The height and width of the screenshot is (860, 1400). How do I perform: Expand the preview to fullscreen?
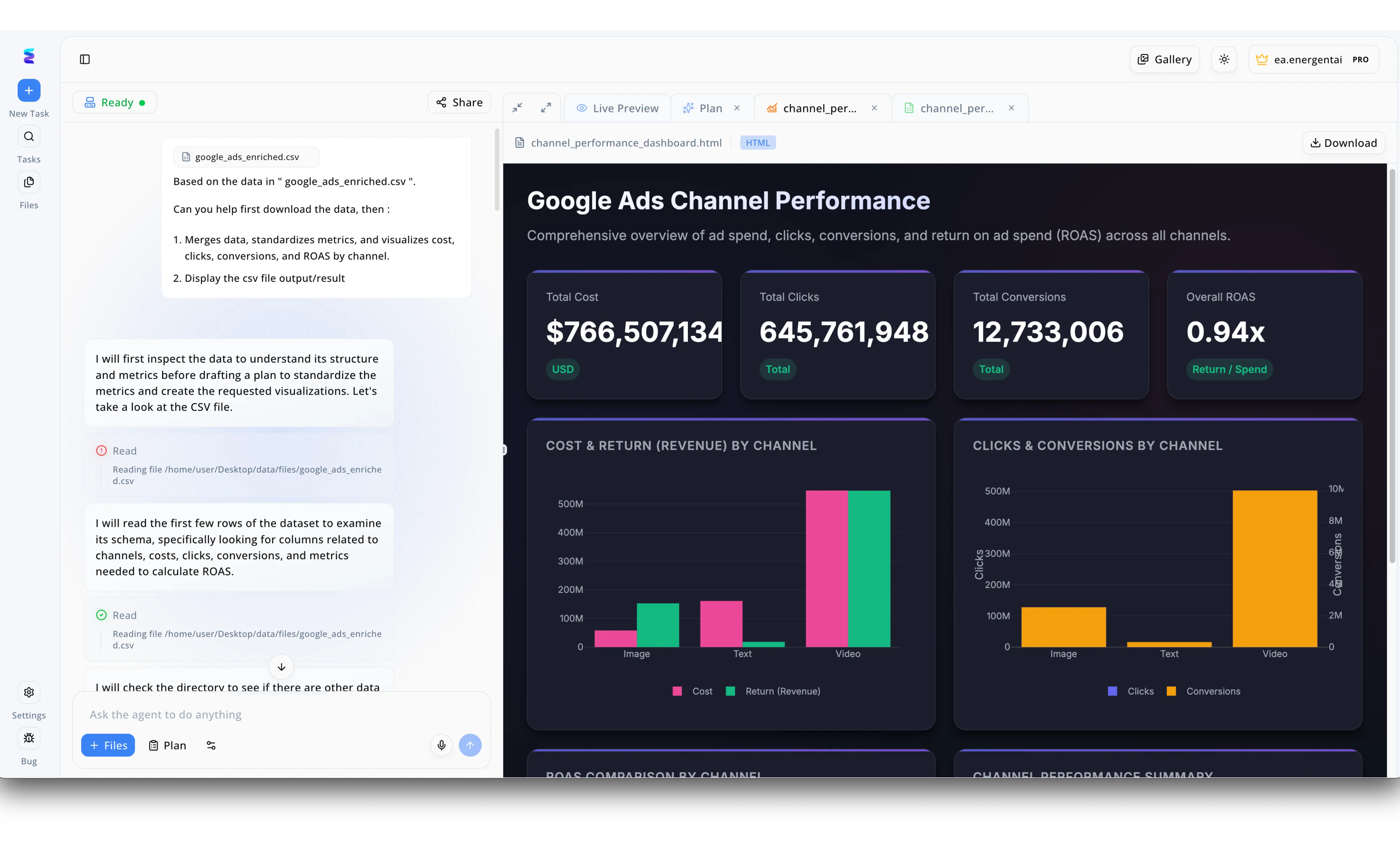pos(546,107)
